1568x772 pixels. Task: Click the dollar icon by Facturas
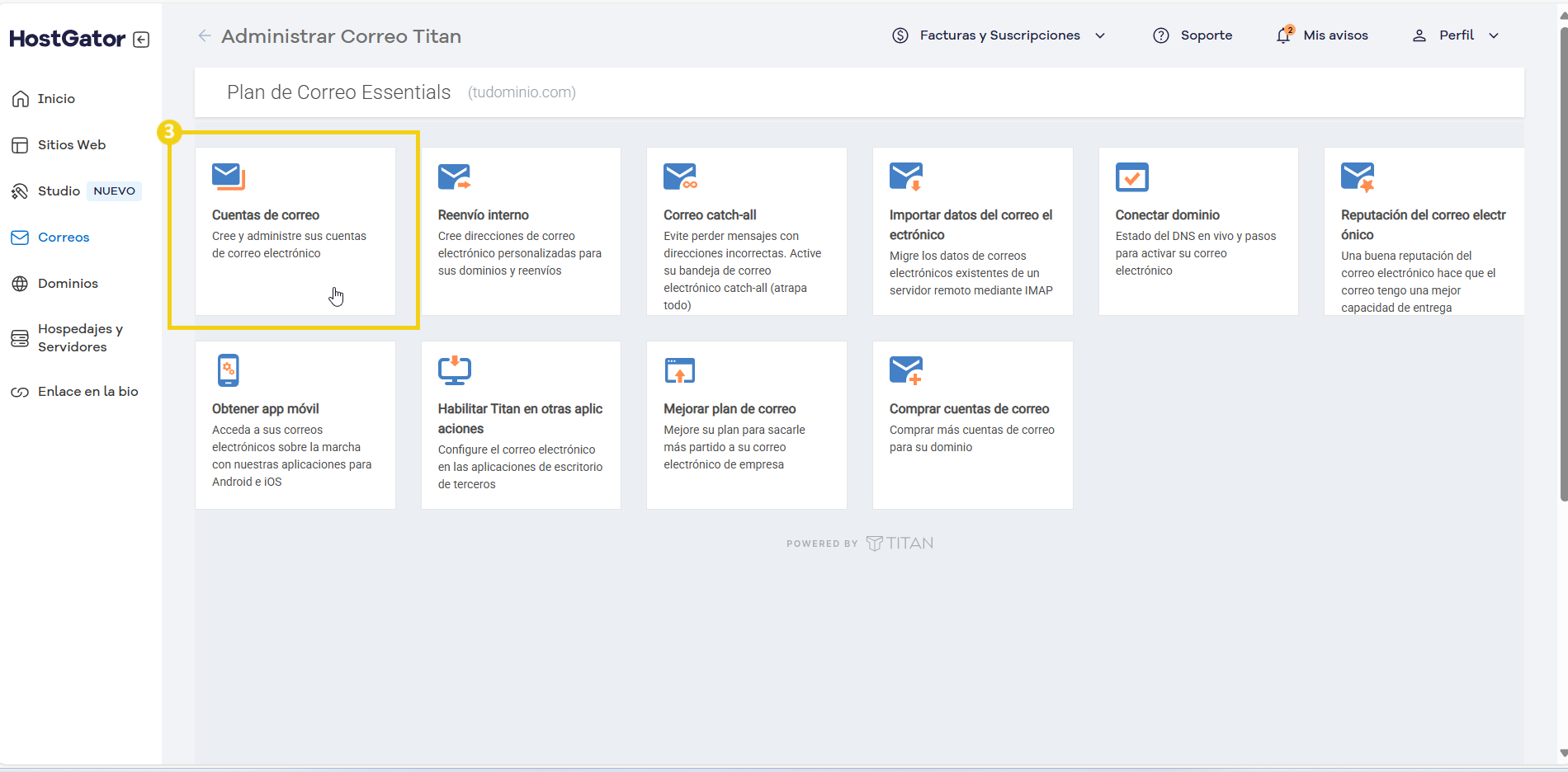900,35
